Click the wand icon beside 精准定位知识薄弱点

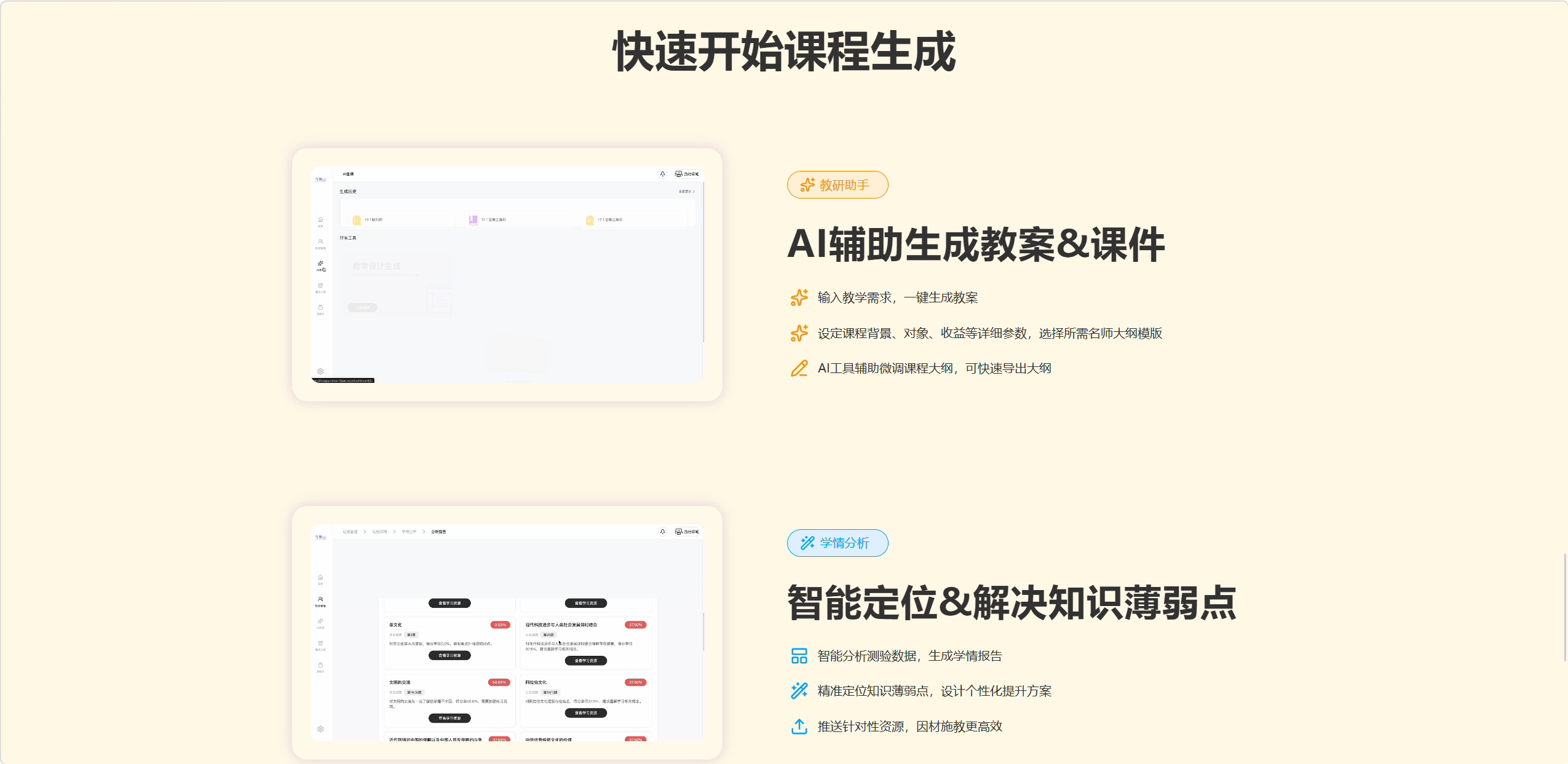coord(799,691)
